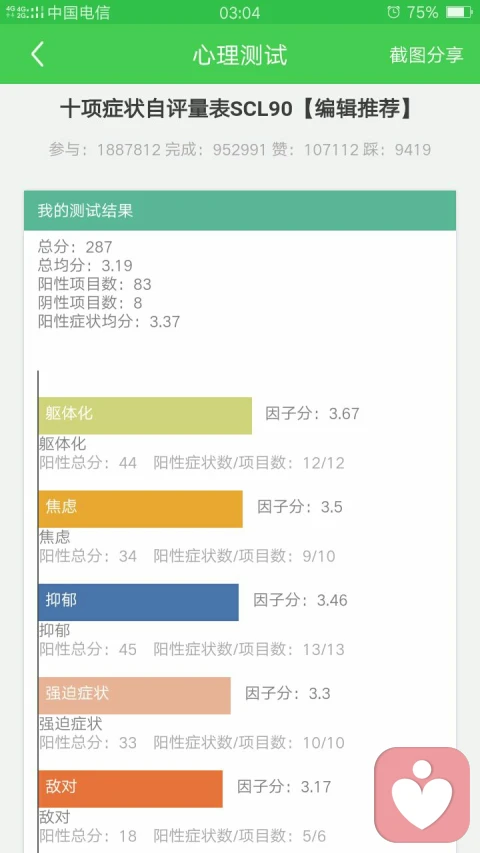Select the SCL90 test title text
480x853 pixels.
tap(236, 109)
